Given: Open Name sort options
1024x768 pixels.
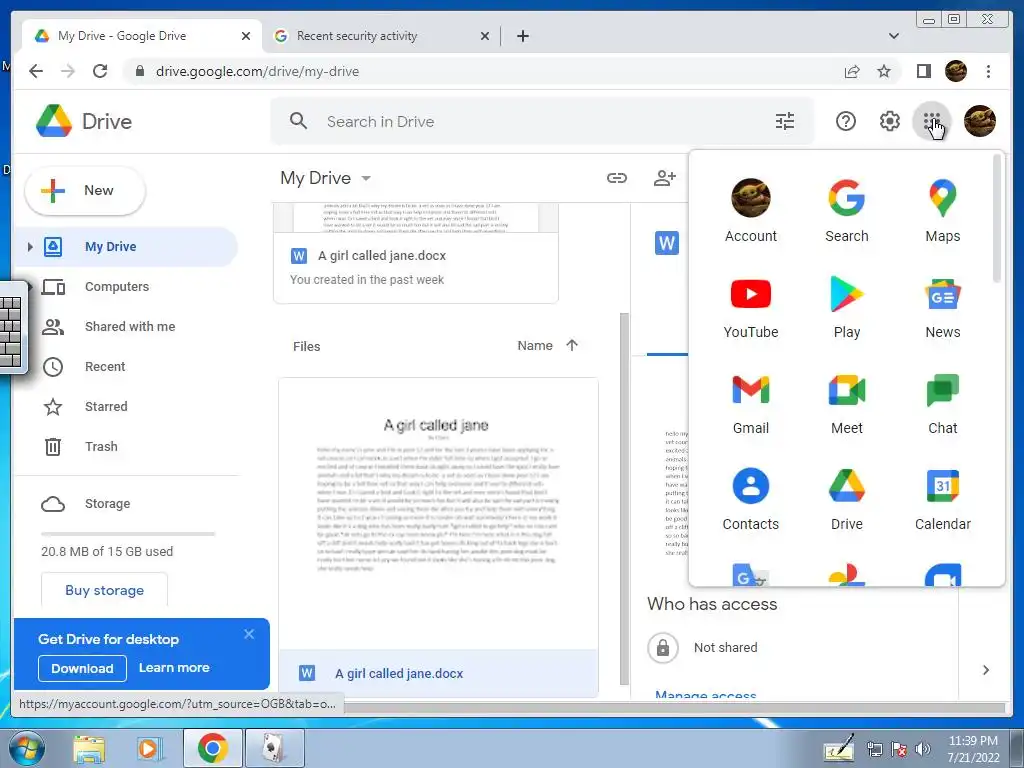Looking at the screenshot, I should [535, 345].
